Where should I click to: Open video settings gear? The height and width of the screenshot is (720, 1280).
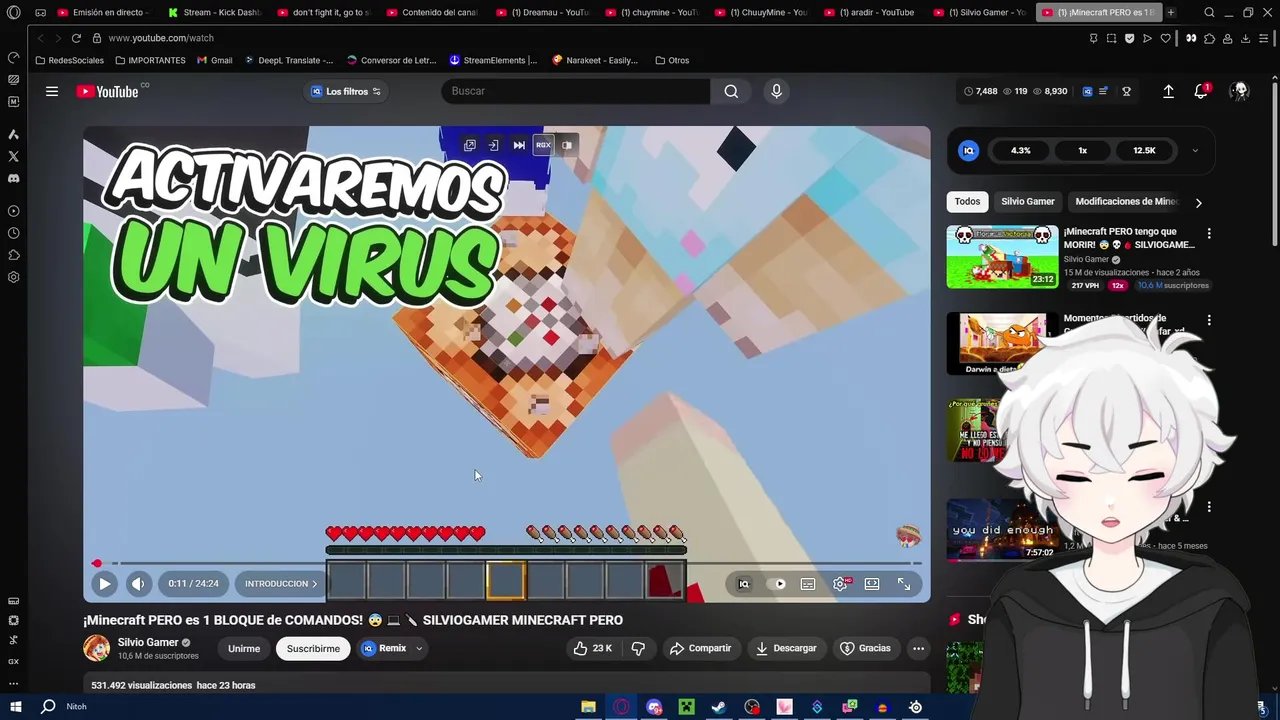click(840, 584)
